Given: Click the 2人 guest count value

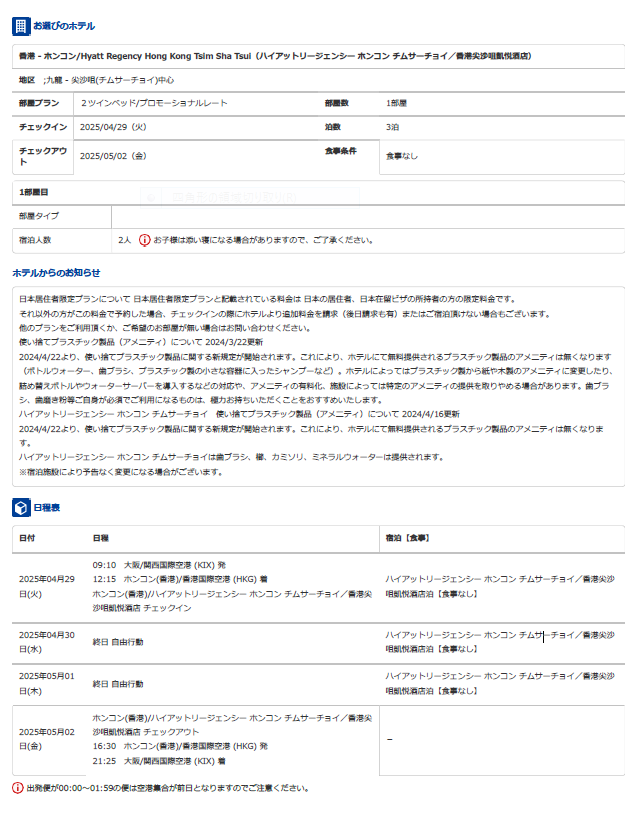Looking at the screenshot, I should click(x=124, y=240).
